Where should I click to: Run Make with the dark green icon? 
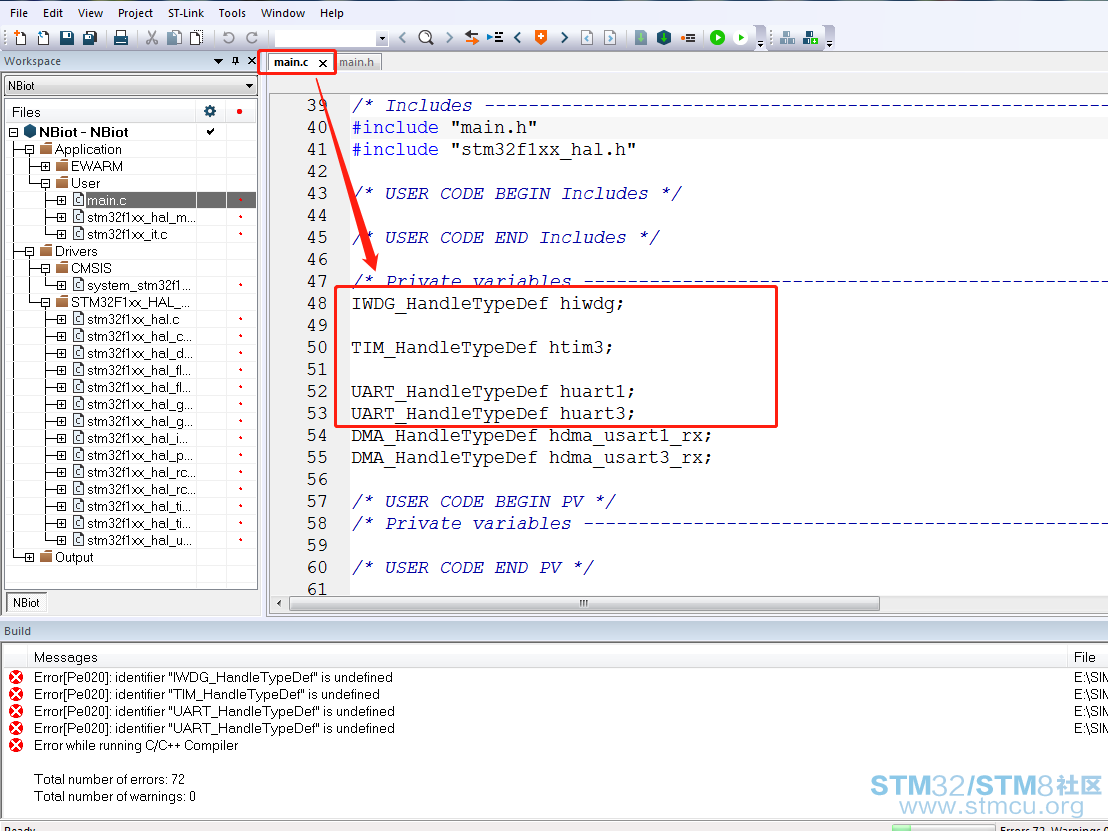pyautogui.click(x=664, y=37)
